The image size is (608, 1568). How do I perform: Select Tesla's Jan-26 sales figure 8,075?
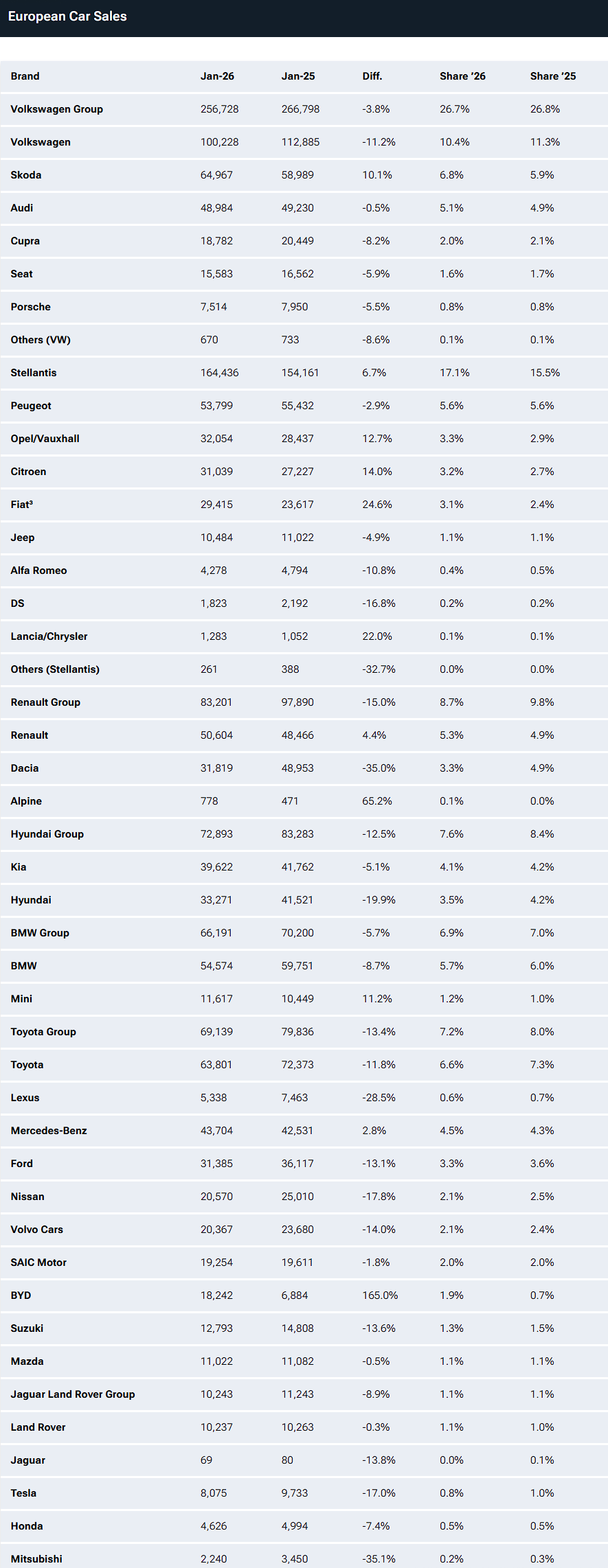214,1493
